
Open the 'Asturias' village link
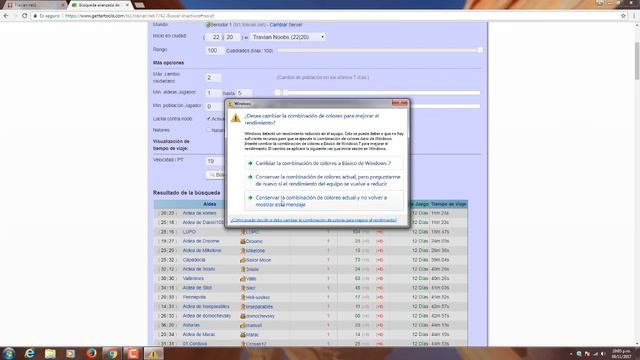click(191, 325)
